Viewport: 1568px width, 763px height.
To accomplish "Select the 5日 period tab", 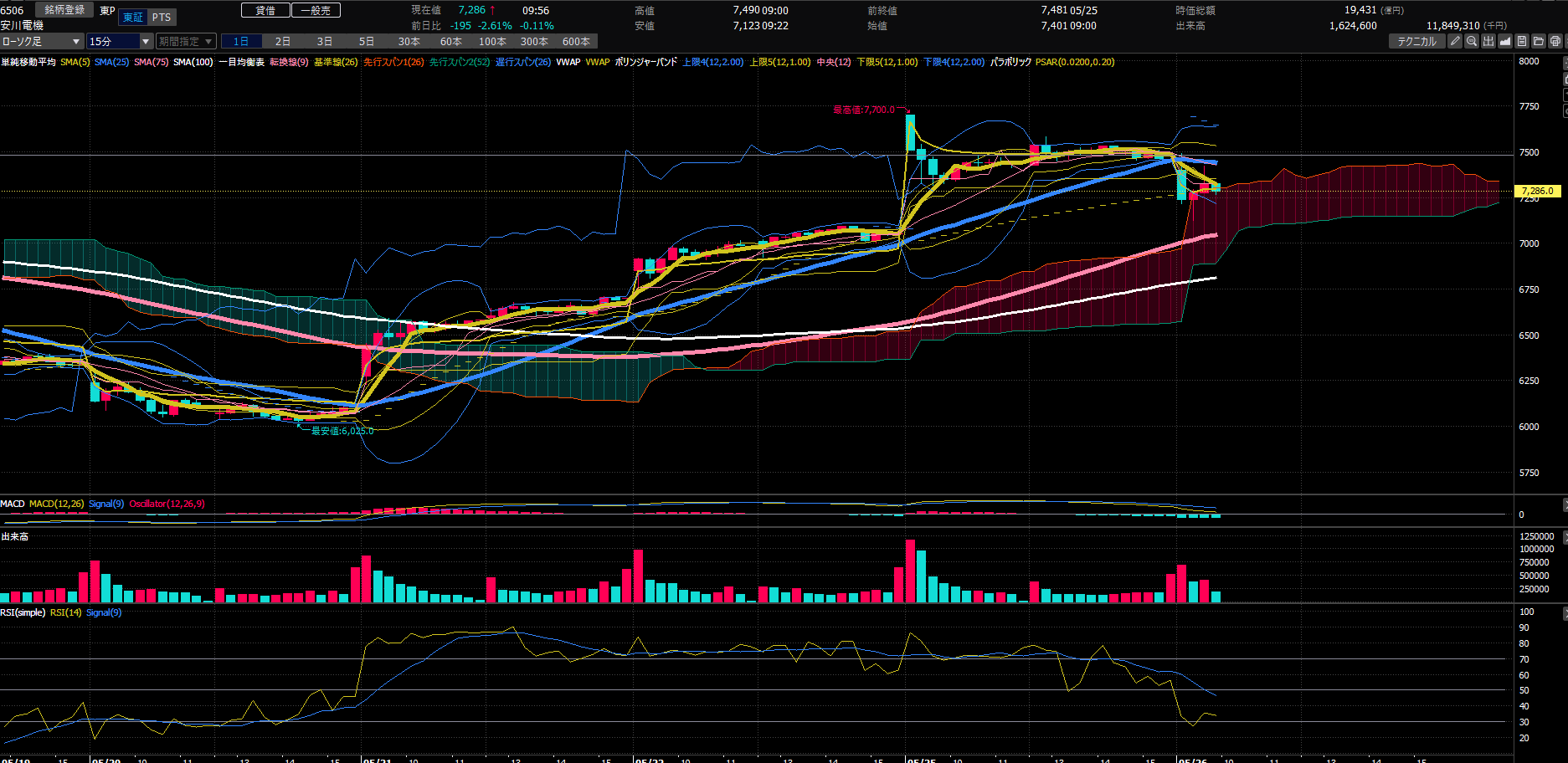I will tap(367, 41).
